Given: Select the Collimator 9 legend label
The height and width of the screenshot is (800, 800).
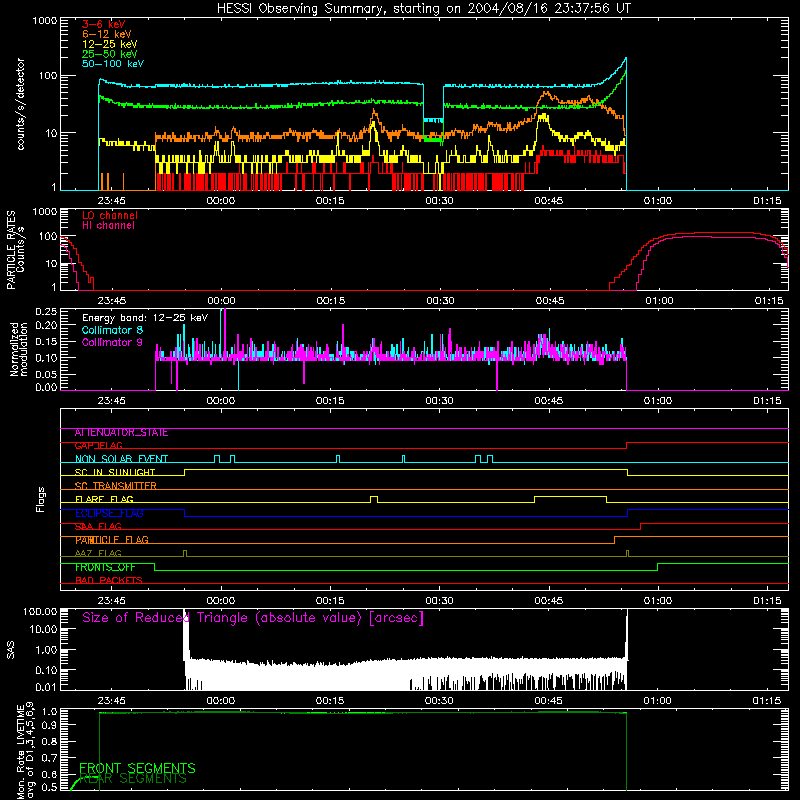Looking at the screenshot, I should [112, 342].
